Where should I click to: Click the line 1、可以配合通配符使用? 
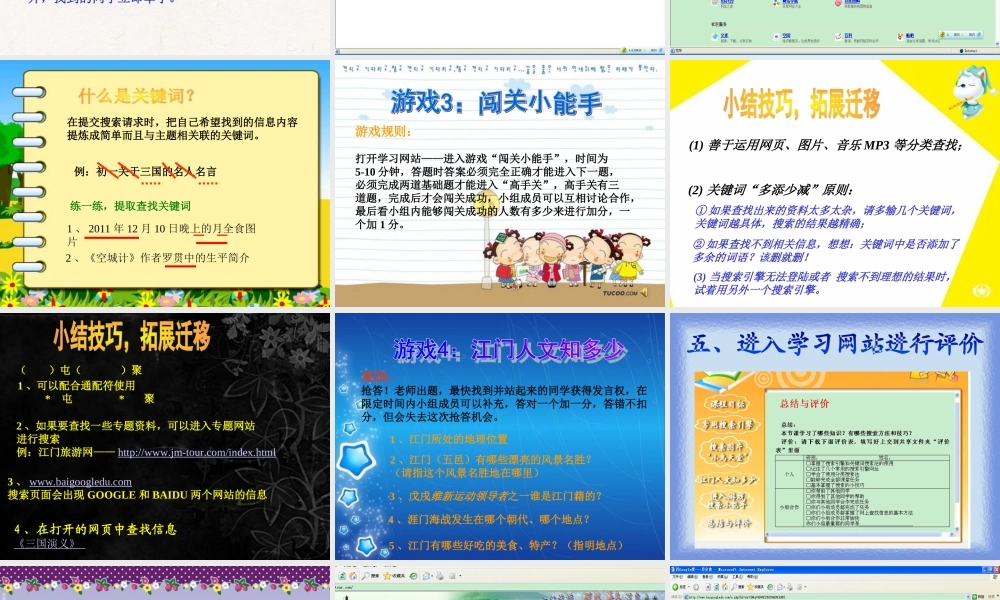click(x=77, y=385)
